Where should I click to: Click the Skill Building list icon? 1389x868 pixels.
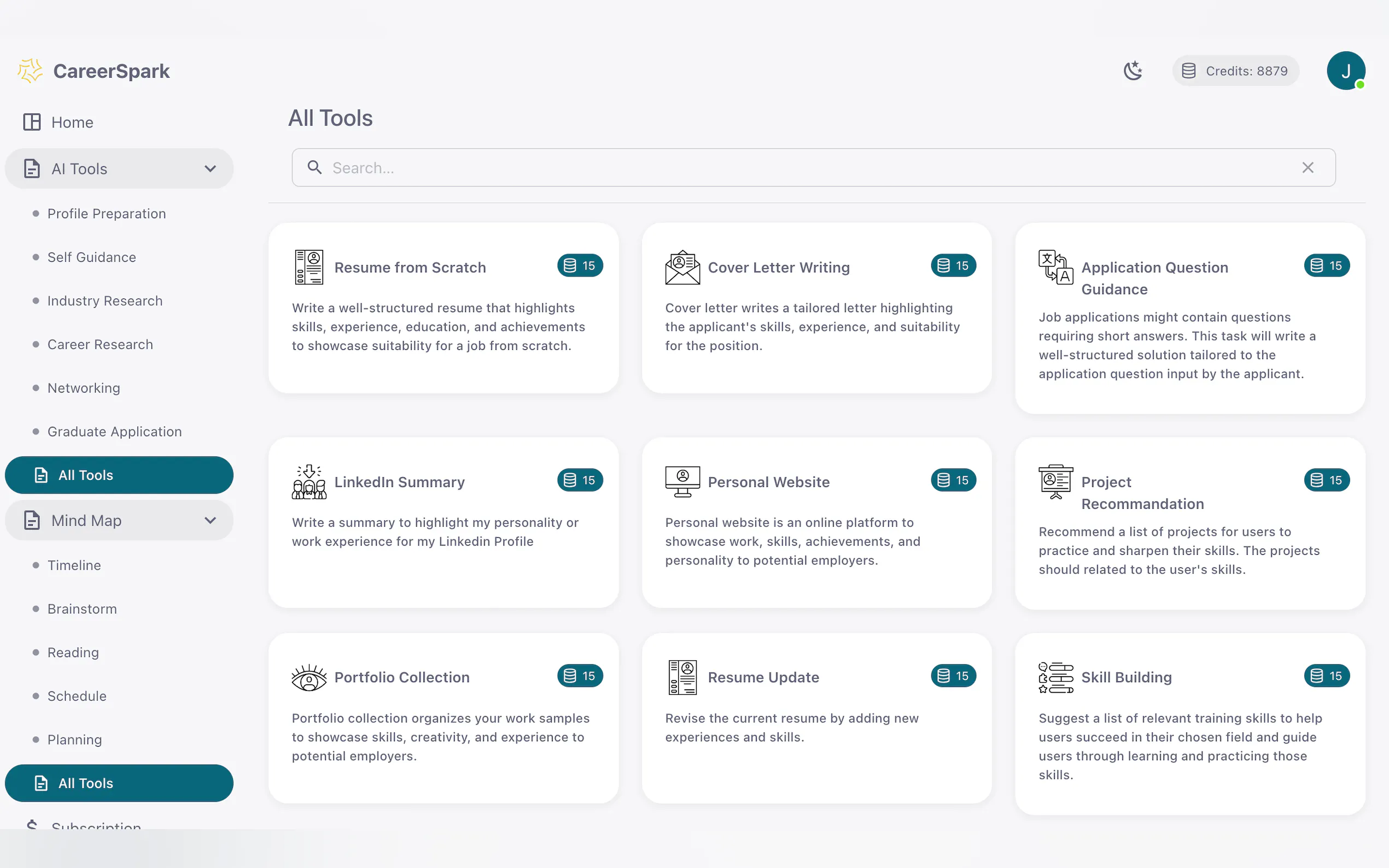click(1055, 677)
